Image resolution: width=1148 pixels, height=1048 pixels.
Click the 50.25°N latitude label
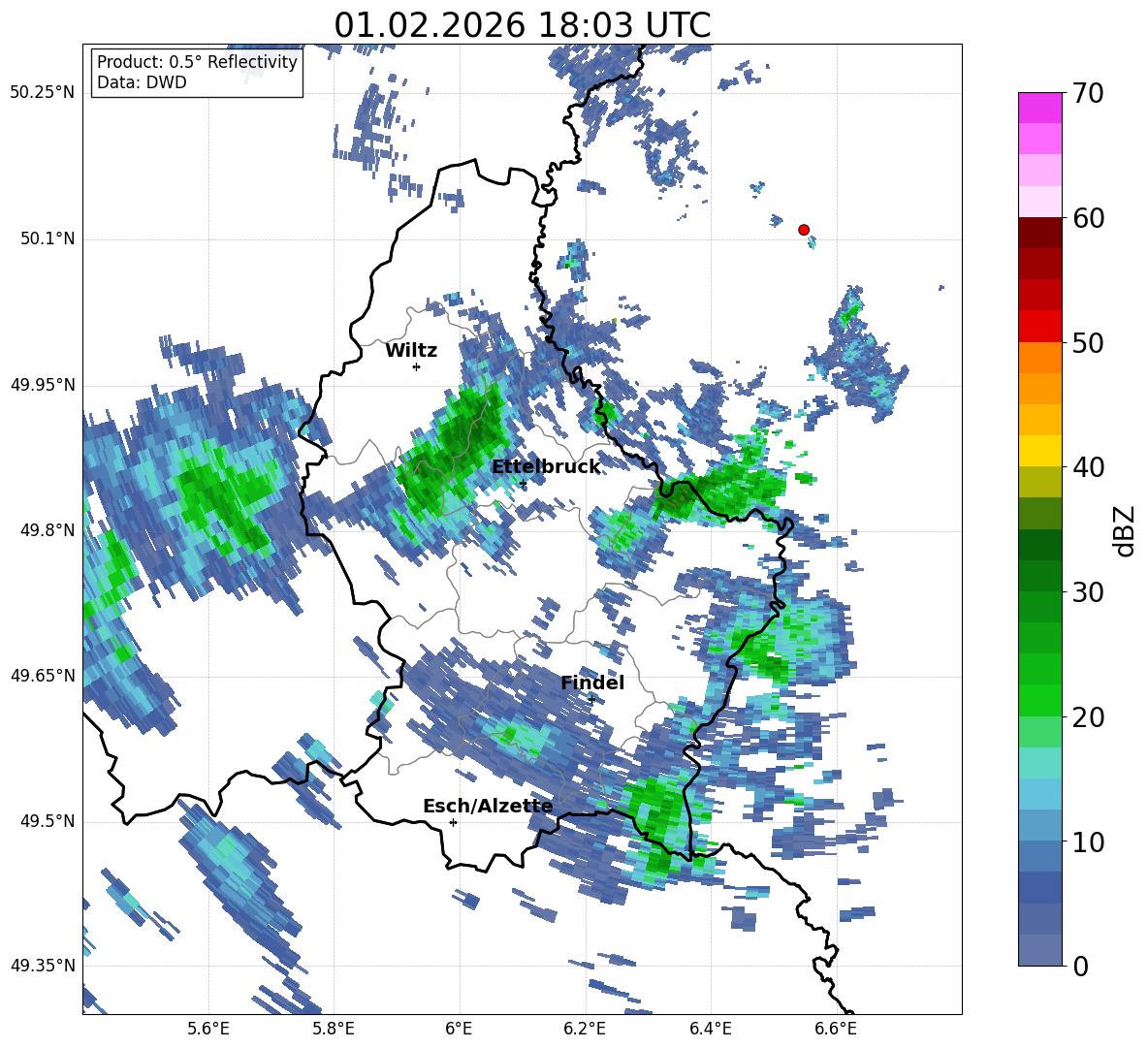tap(43, 93)
